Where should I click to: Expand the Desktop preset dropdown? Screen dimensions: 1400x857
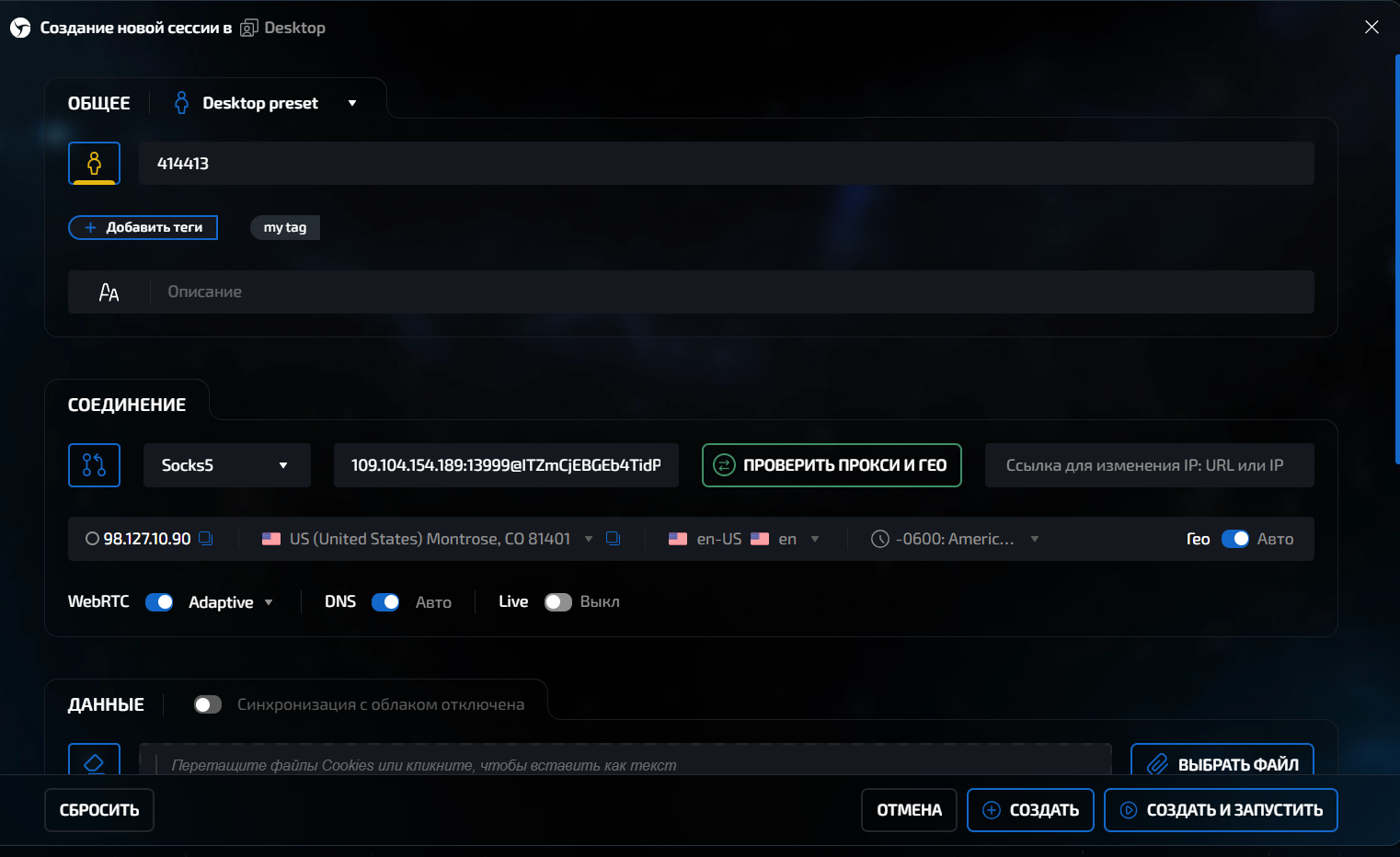[352, 103]
